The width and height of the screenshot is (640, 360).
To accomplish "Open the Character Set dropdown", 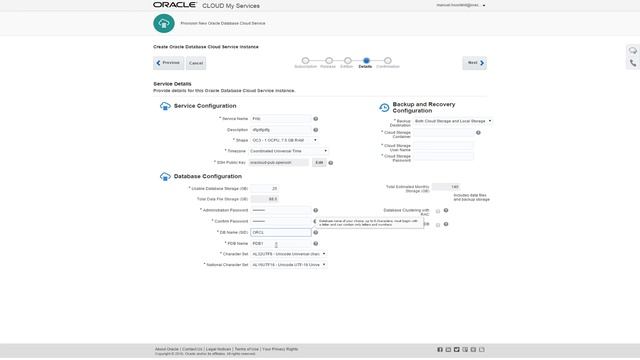I will pyautogui.click(x=289, y=254).
